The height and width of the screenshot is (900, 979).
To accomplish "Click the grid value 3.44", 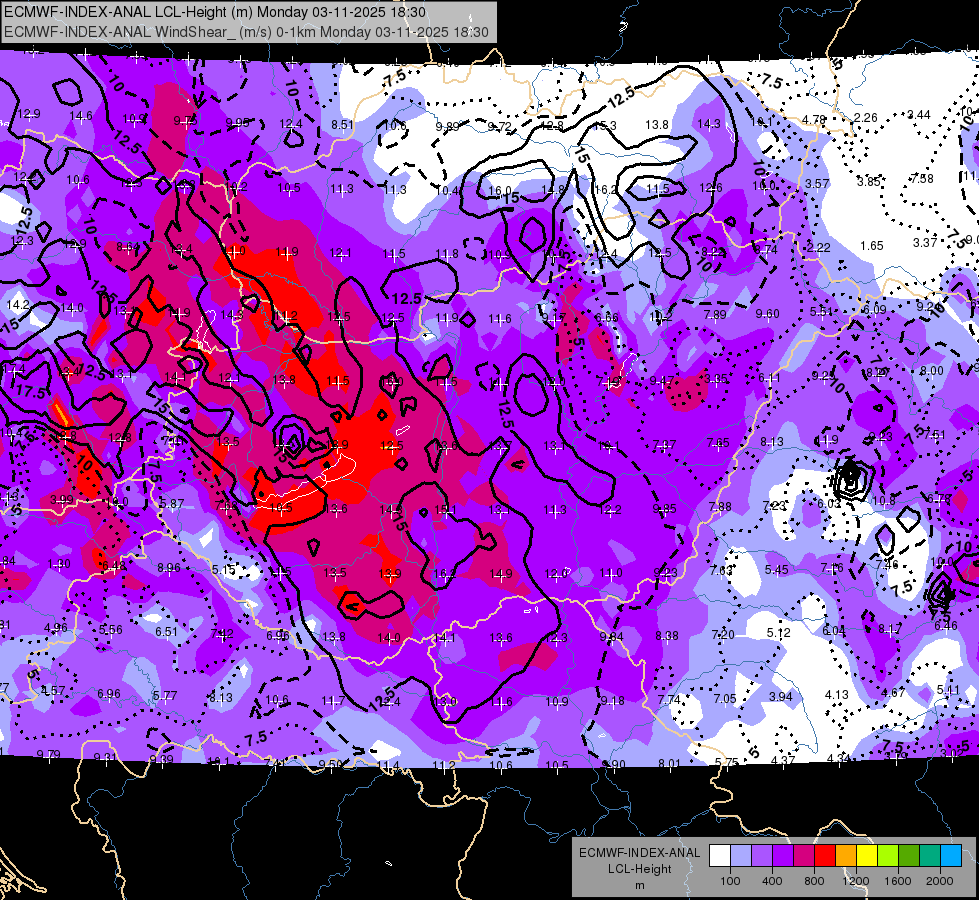I will pos(918,114).
